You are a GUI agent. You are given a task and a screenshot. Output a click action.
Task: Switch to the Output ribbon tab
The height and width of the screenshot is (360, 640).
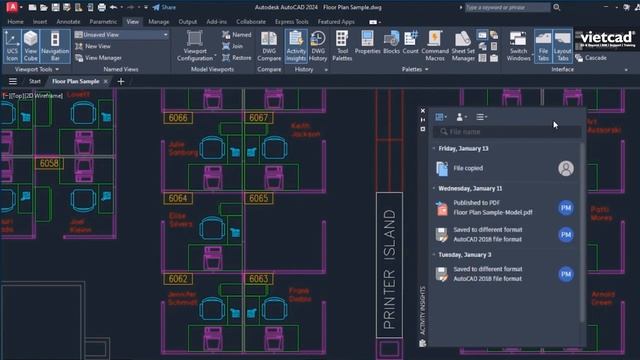[188, 22]
